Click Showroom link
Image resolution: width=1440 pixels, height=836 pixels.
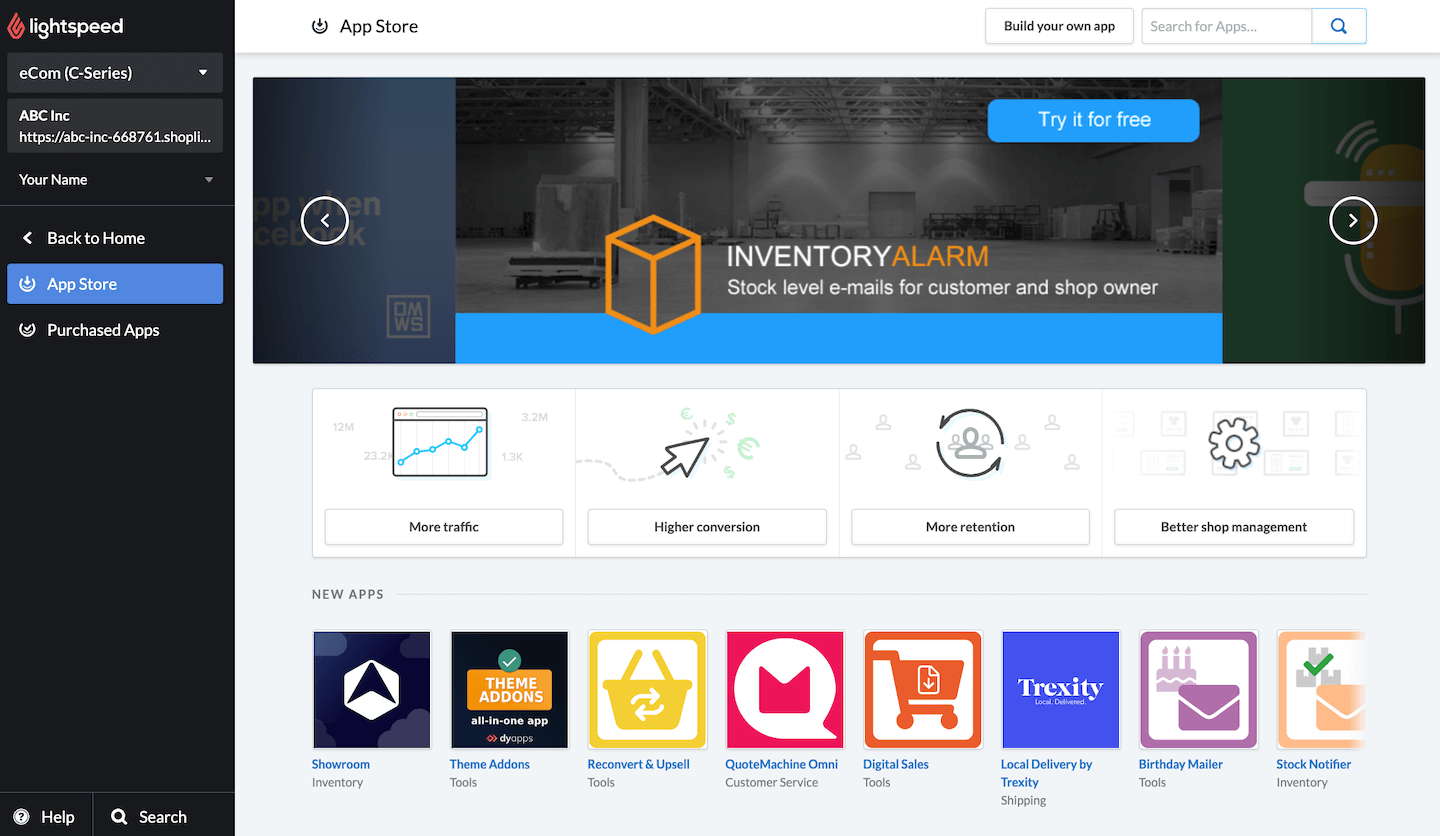click(341, 764)
